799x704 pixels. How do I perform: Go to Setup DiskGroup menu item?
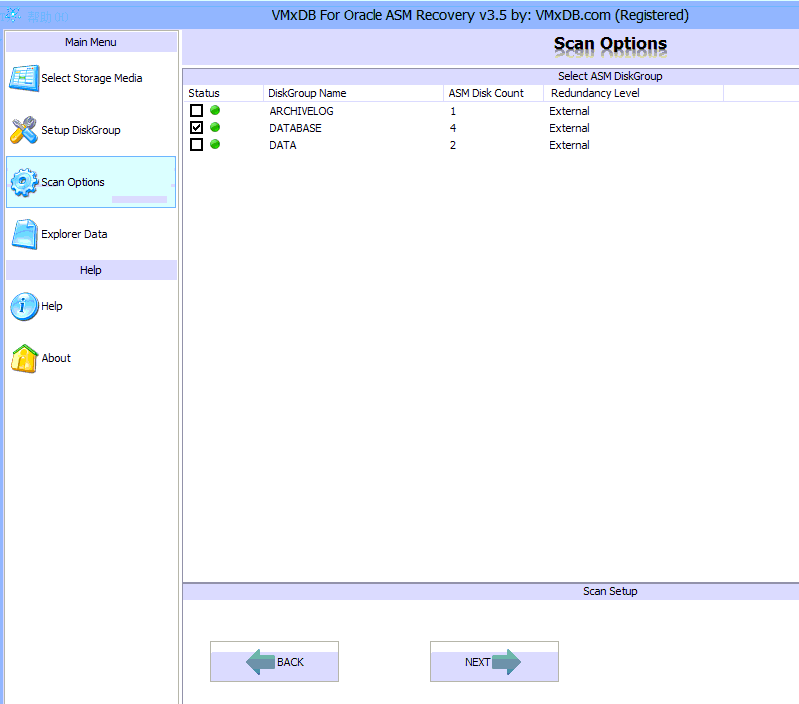tap(81, 130)
